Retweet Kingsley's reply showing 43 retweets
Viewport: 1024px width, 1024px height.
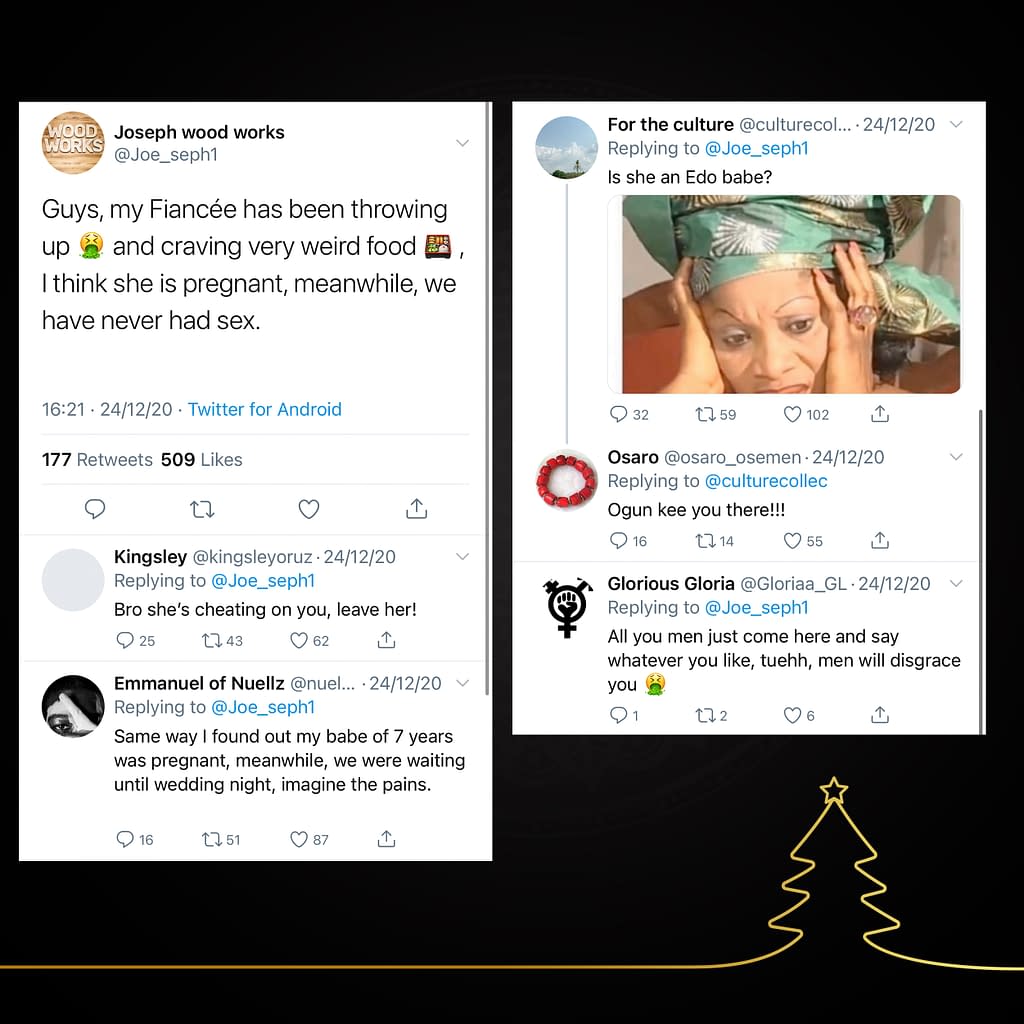pos(211,640)
